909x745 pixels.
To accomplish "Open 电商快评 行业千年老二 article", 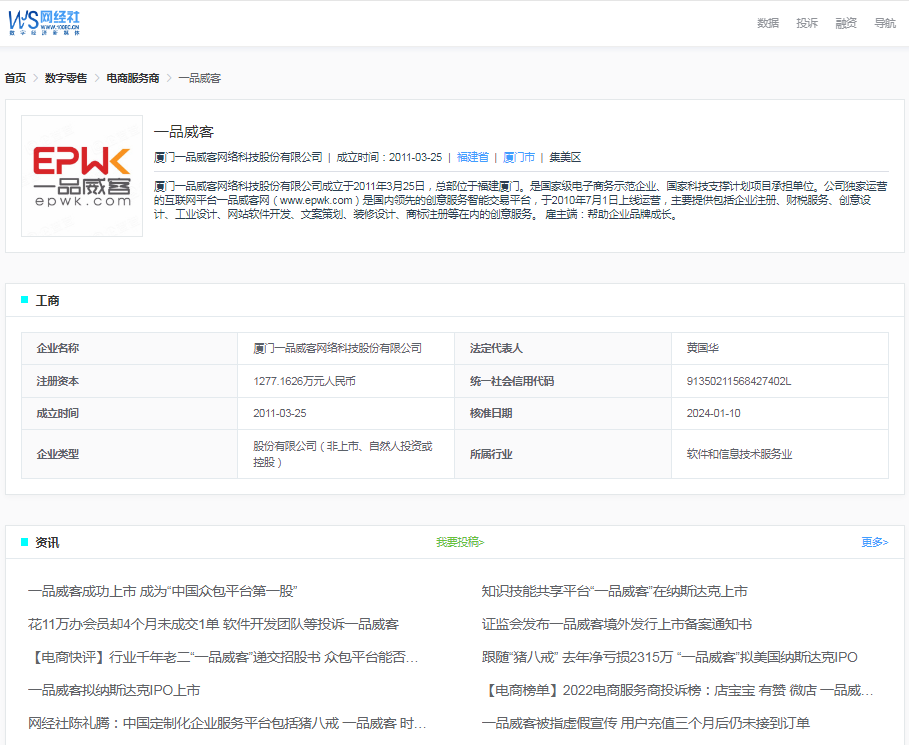I will point(223,657).
